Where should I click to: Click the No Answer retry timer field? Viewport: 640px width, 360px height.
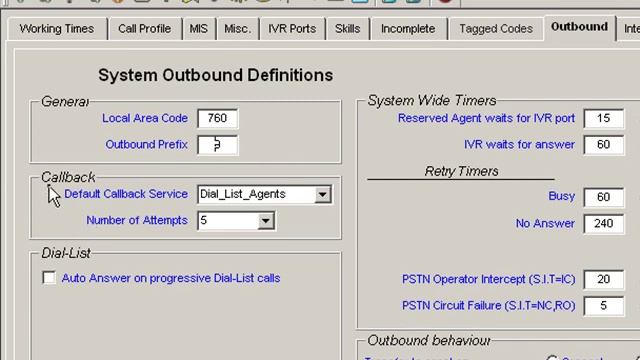[x=604, y=224]
